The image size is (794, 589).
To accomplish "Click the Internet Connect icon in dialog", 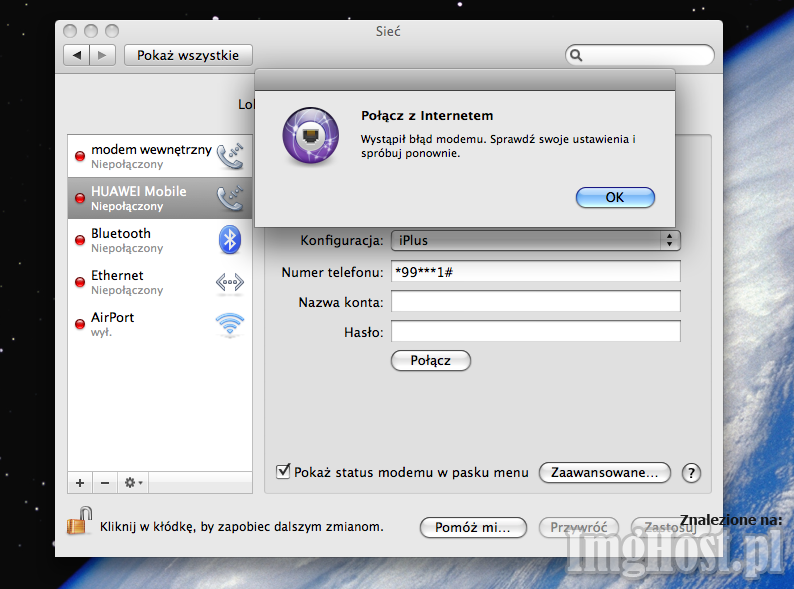I will point(310,136).
